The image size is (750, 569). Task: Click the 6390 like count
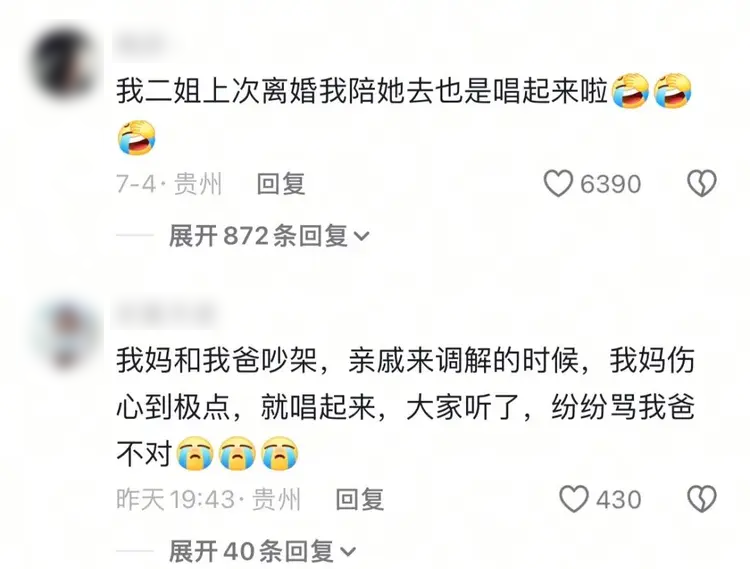[x=610, y=184]
